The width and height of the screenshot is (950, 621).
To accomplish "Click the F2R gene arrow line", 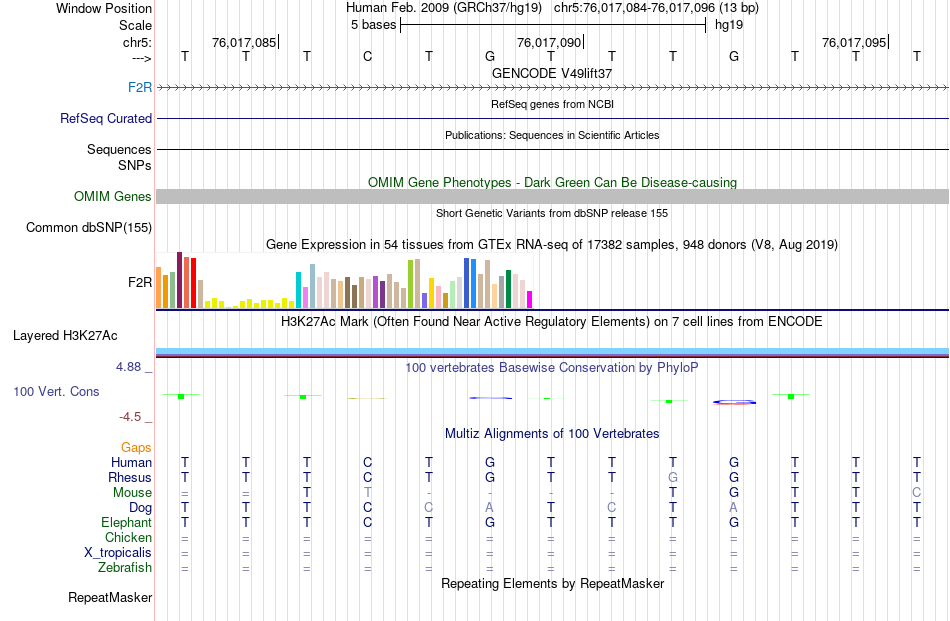I will point(552,88).
